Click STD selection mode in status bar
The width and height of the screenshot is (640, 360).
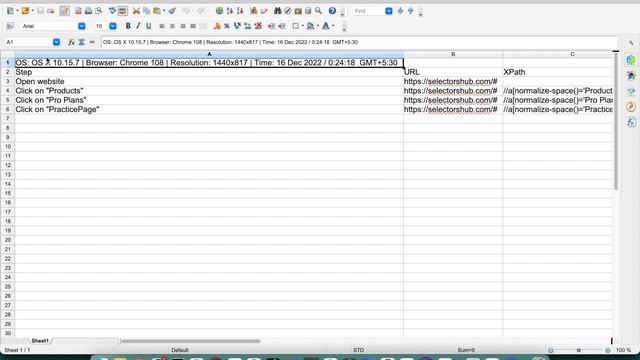358,350
